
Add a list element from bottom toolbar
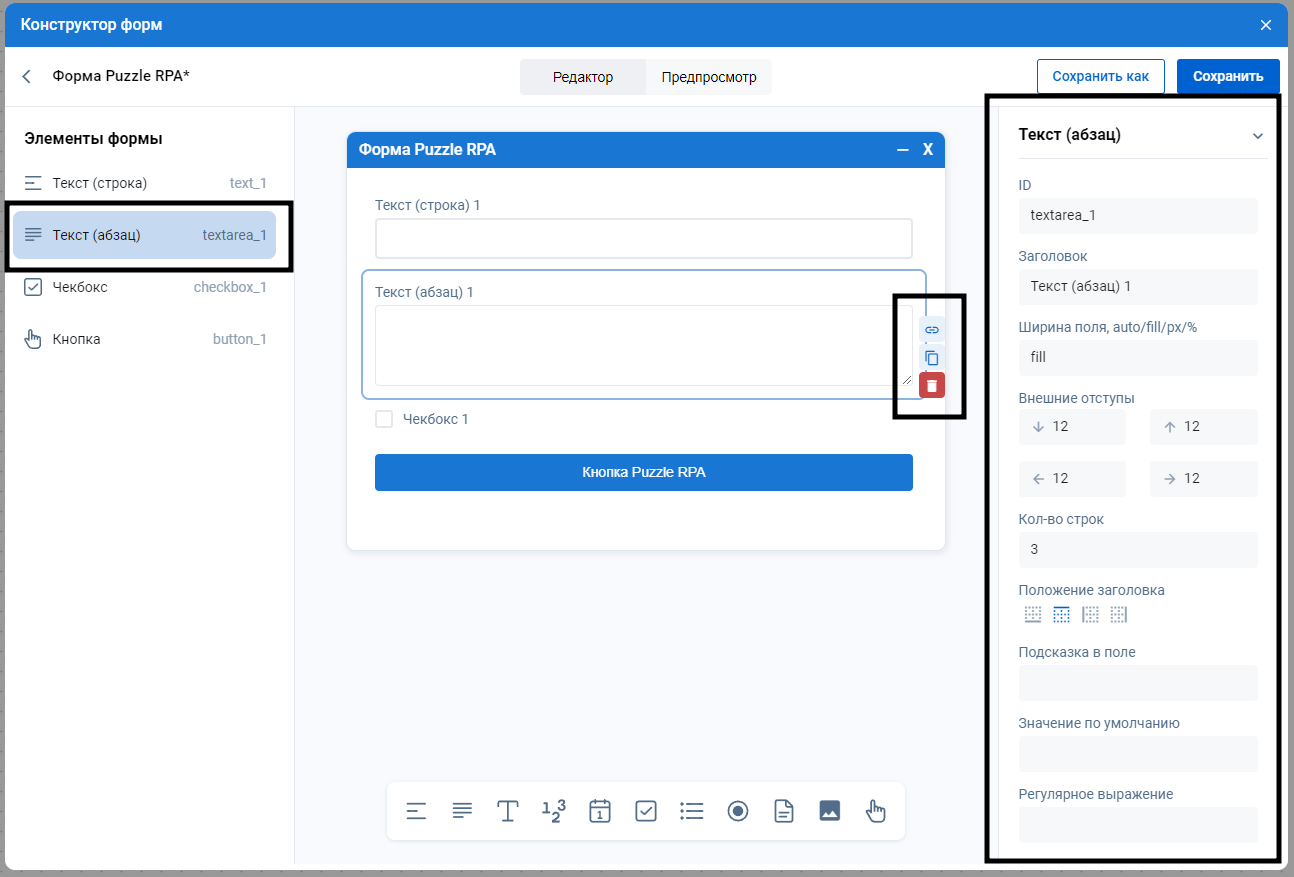691,811
